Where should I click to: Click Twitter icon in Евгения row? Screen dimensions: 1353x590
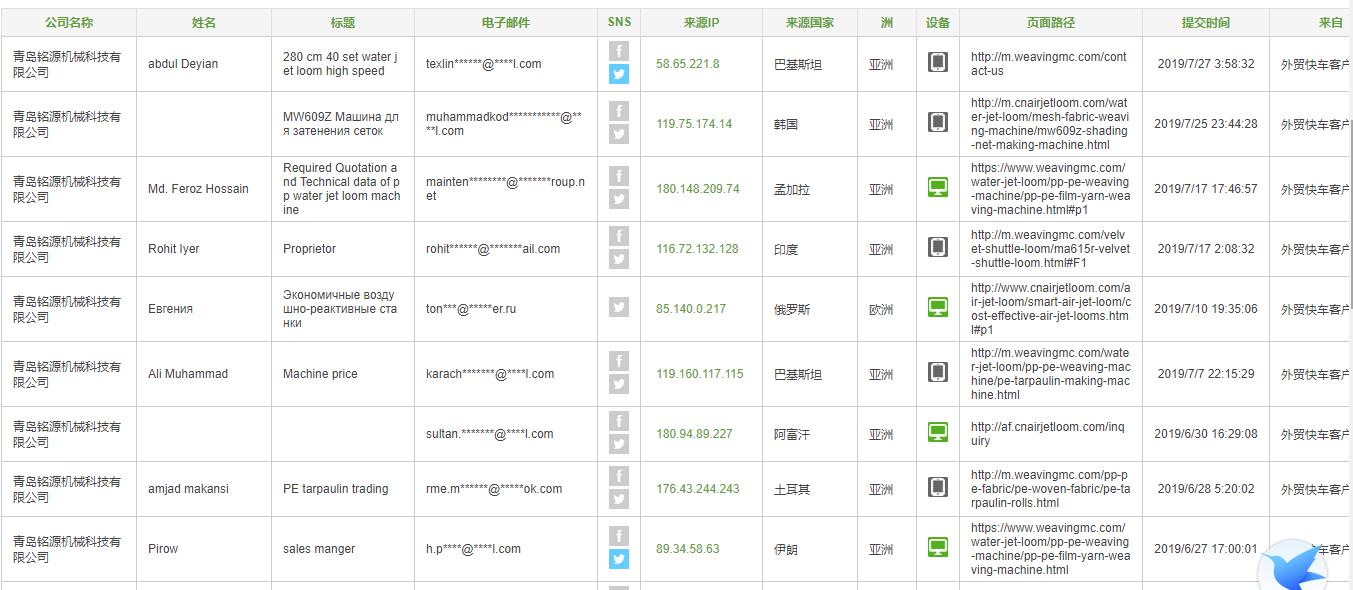click(619, 308)
